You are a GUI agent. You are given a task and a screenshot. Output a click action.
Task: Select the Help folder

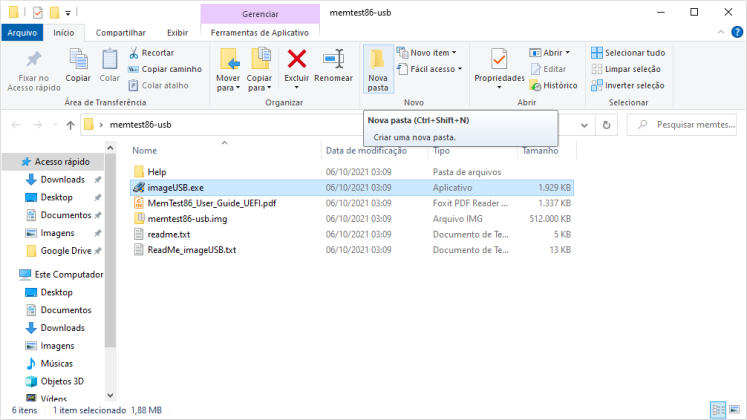click(x=157, y=172)
